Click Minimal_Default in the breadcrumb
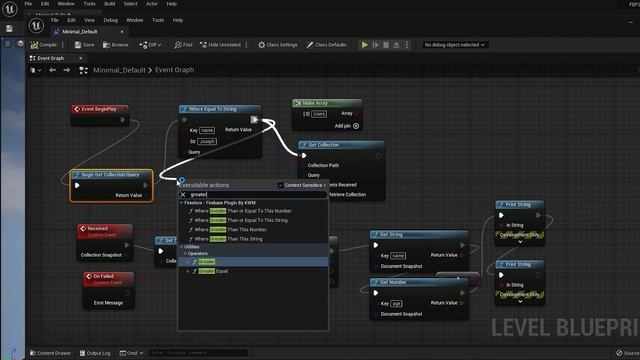The width and height of the screenshot is (640, 360). coord(119,70)
